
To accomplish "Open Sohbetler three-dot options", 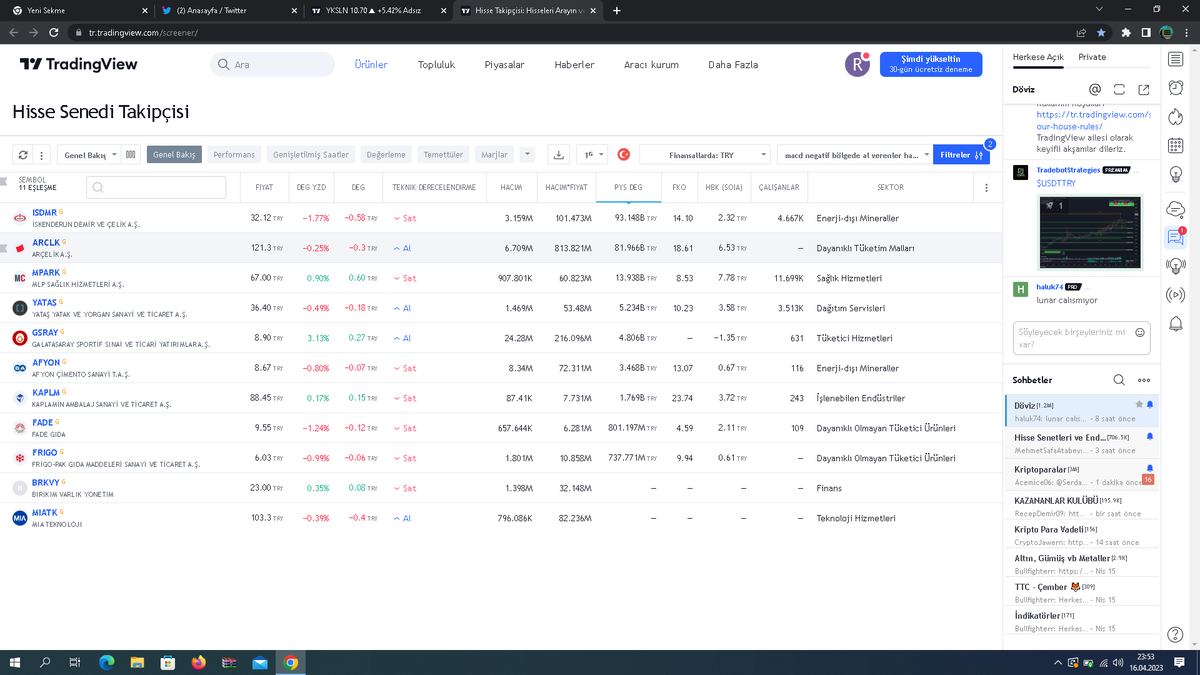I will (1143, 380).
